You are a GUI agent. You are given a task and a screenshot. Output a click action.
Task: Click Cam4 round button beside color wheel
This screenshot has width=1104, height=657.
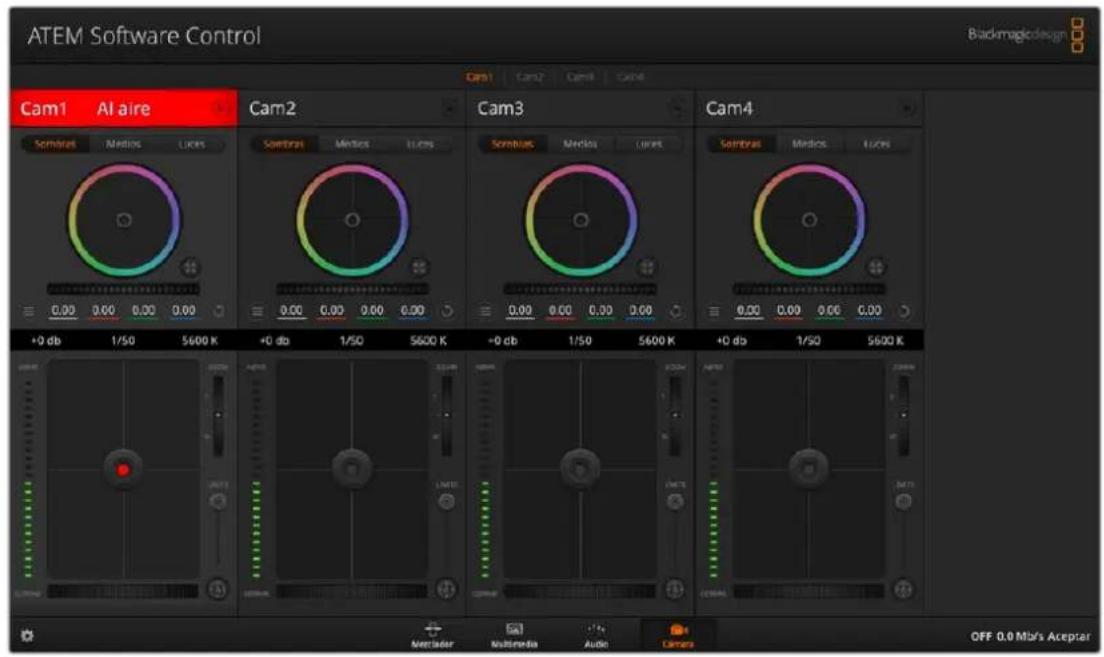click(x=876, y=267)
